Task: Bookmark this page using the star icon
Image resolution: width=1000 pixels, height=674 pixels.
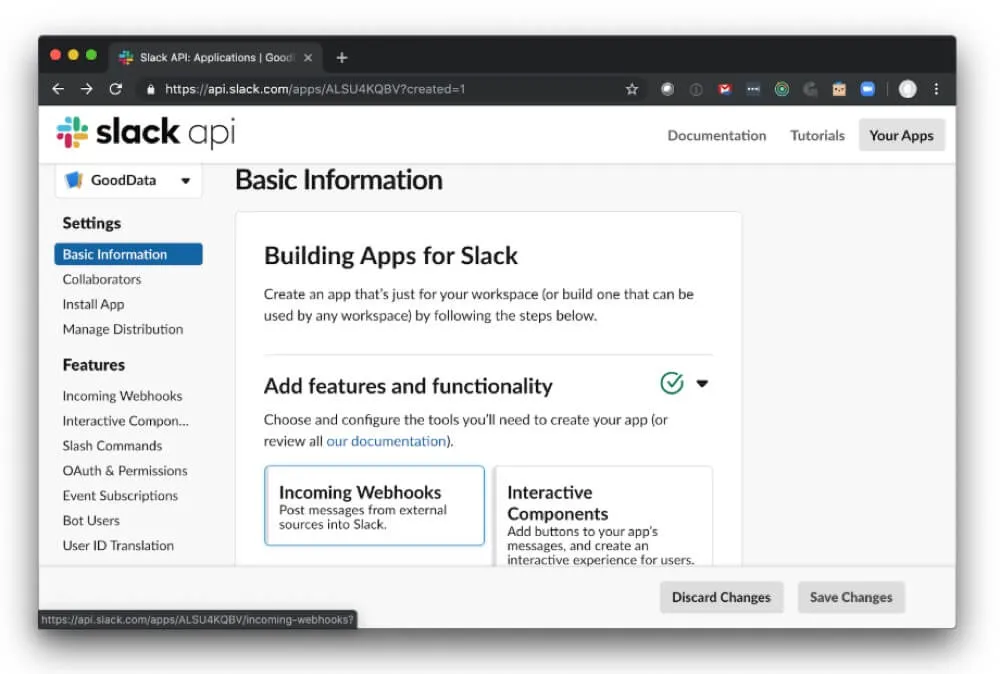Action: (632, 88)
